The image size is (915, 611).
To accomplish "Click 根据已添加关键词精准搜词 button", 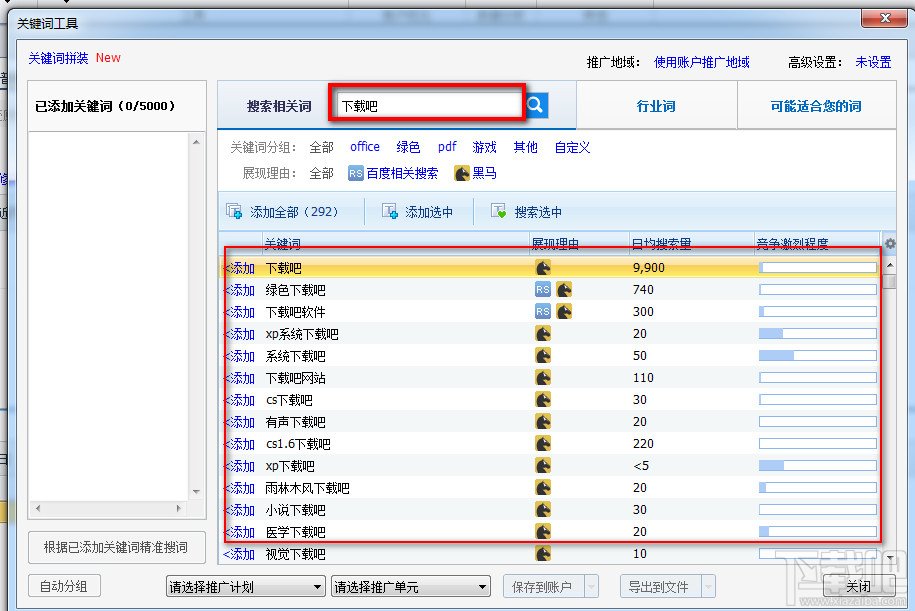I will click(x=117, y=547).
